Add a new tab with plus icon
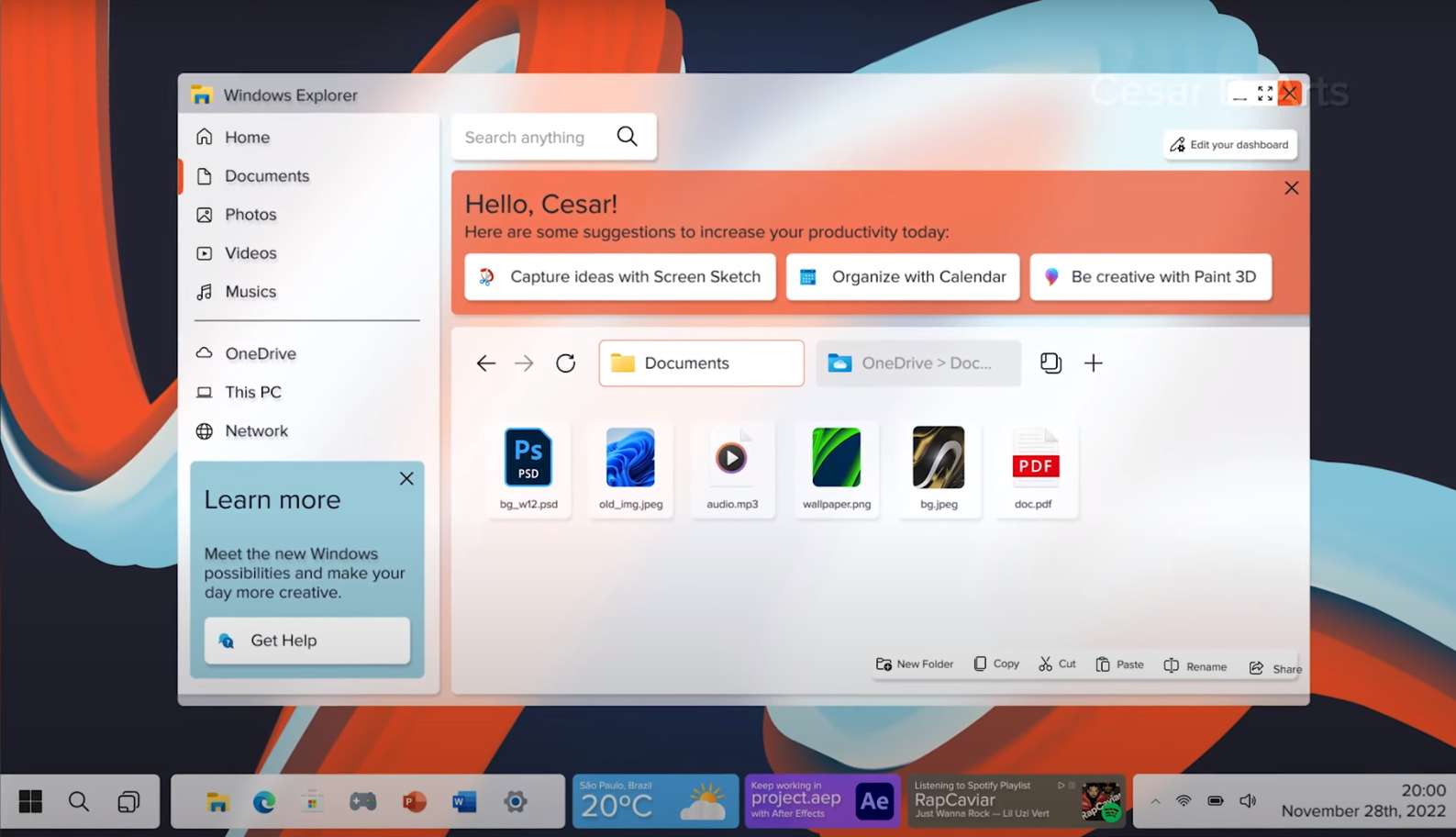This screenshot has width=1456, height=837. tap(1093, 363)
